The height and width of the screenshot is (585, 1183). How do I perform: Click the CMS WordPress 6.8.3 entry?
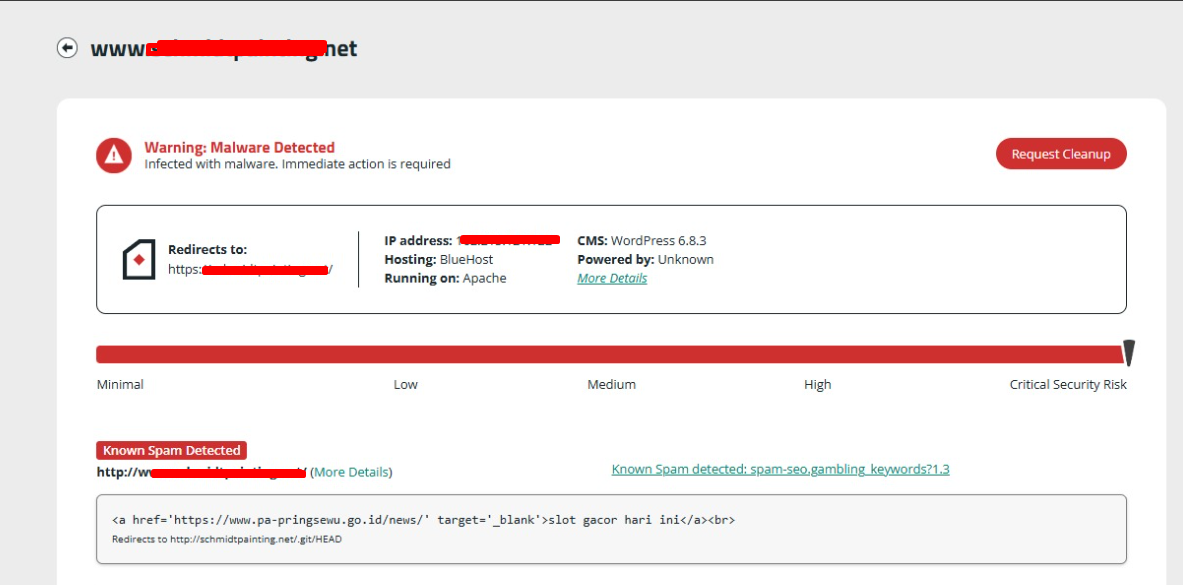pyautogui.click(x=641, y=240)
